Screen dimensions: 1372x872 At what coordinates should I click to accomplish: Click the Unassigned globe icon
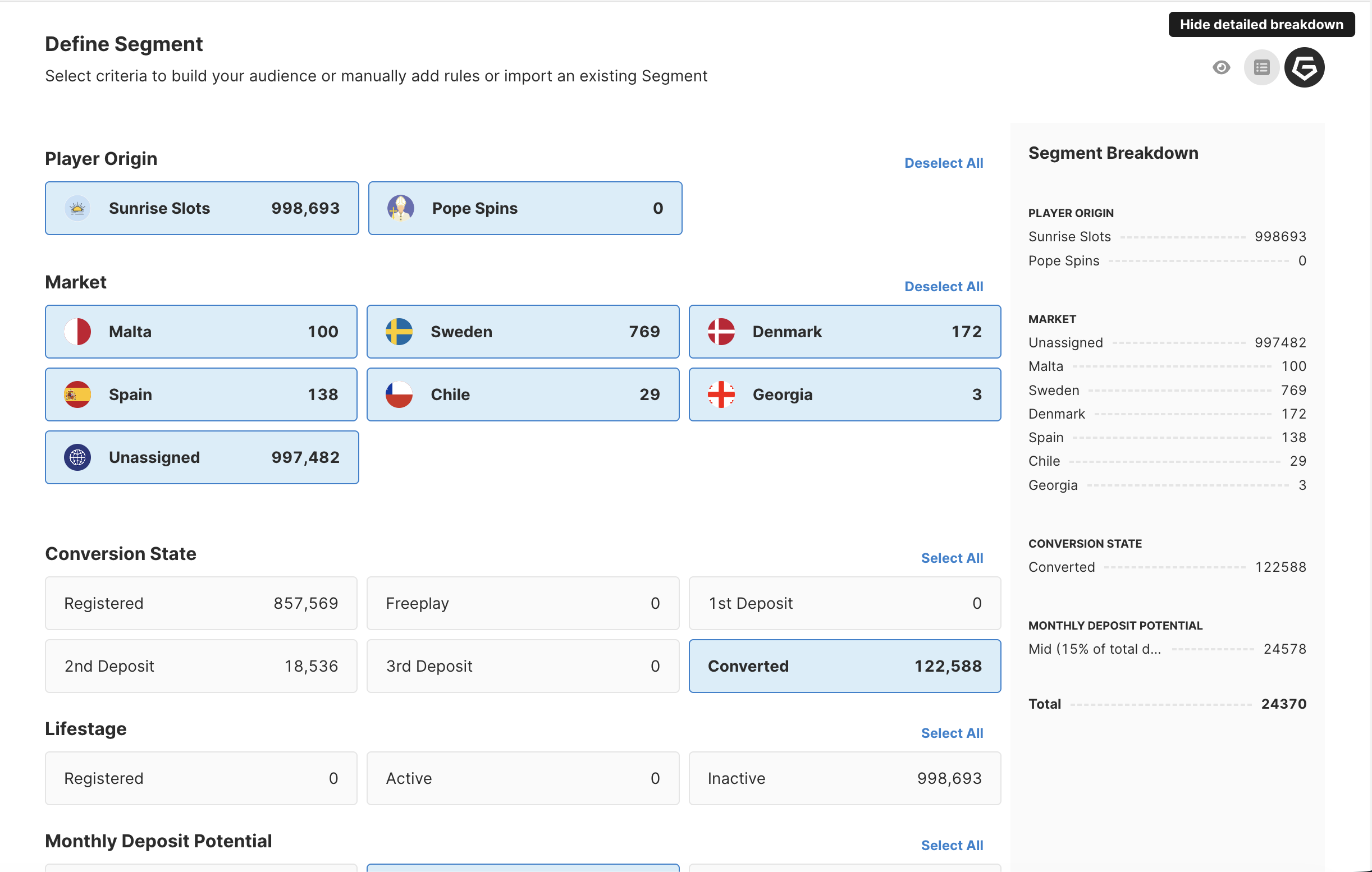tap(77, 457)
